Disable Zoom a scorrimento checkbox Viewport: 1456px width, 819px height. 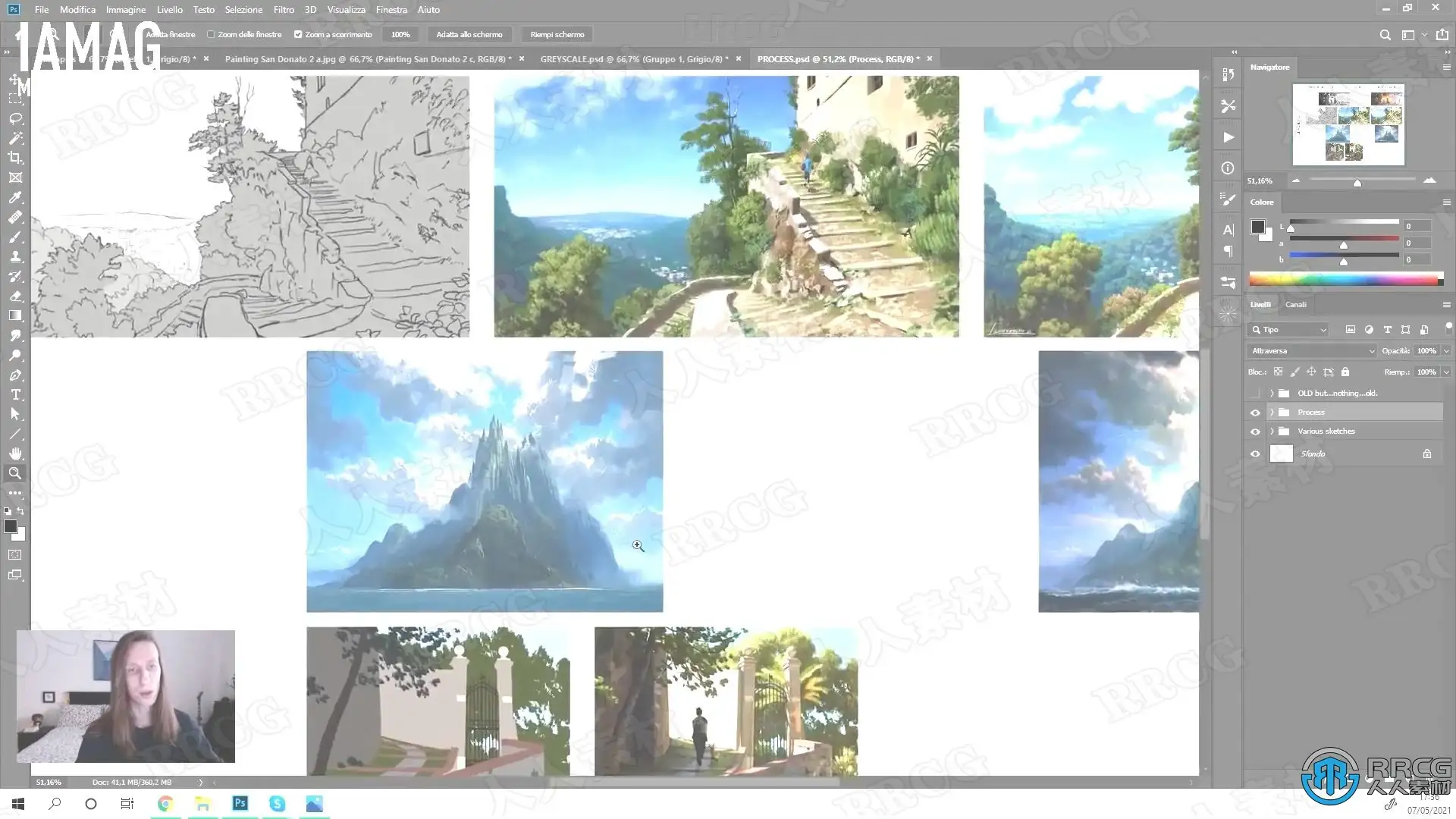(x=298, y=35)
